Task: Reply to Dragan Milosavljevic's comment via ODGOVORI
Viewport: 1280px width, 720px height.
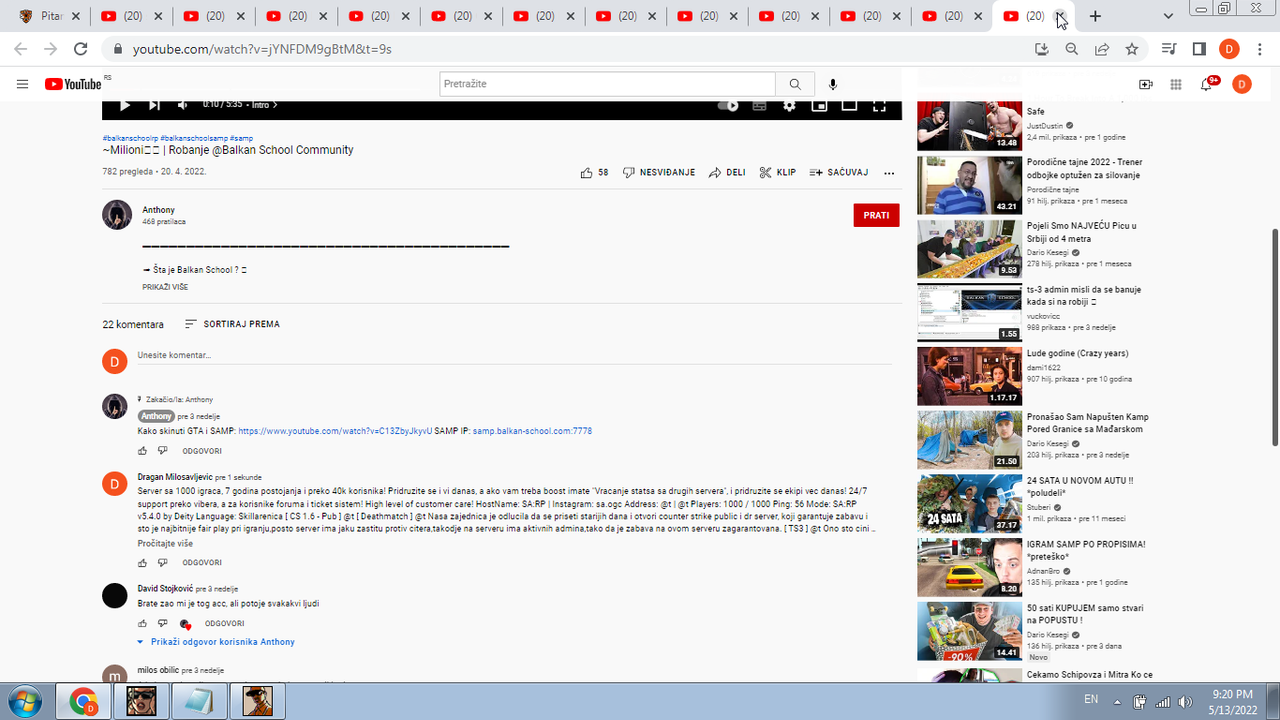Action: point(202,563)
